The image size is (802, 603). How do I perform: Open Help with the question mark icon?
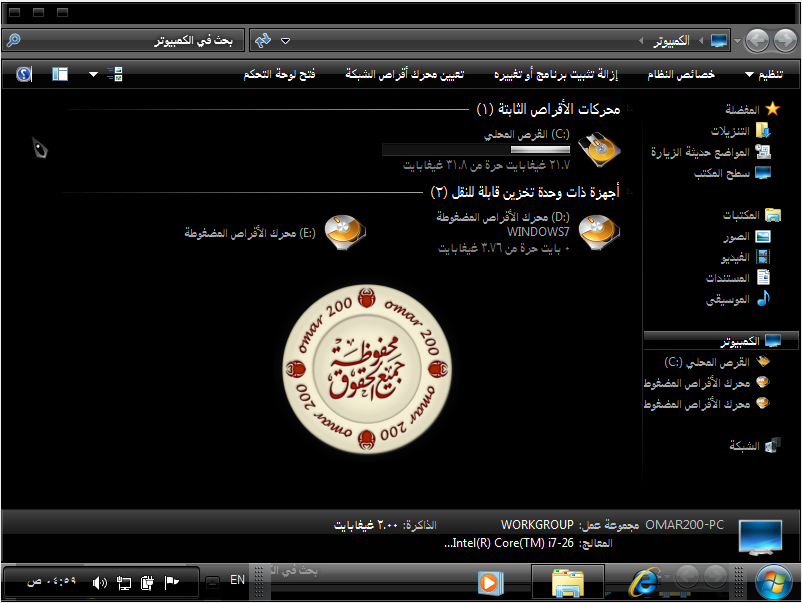click(x=24, y=74)
